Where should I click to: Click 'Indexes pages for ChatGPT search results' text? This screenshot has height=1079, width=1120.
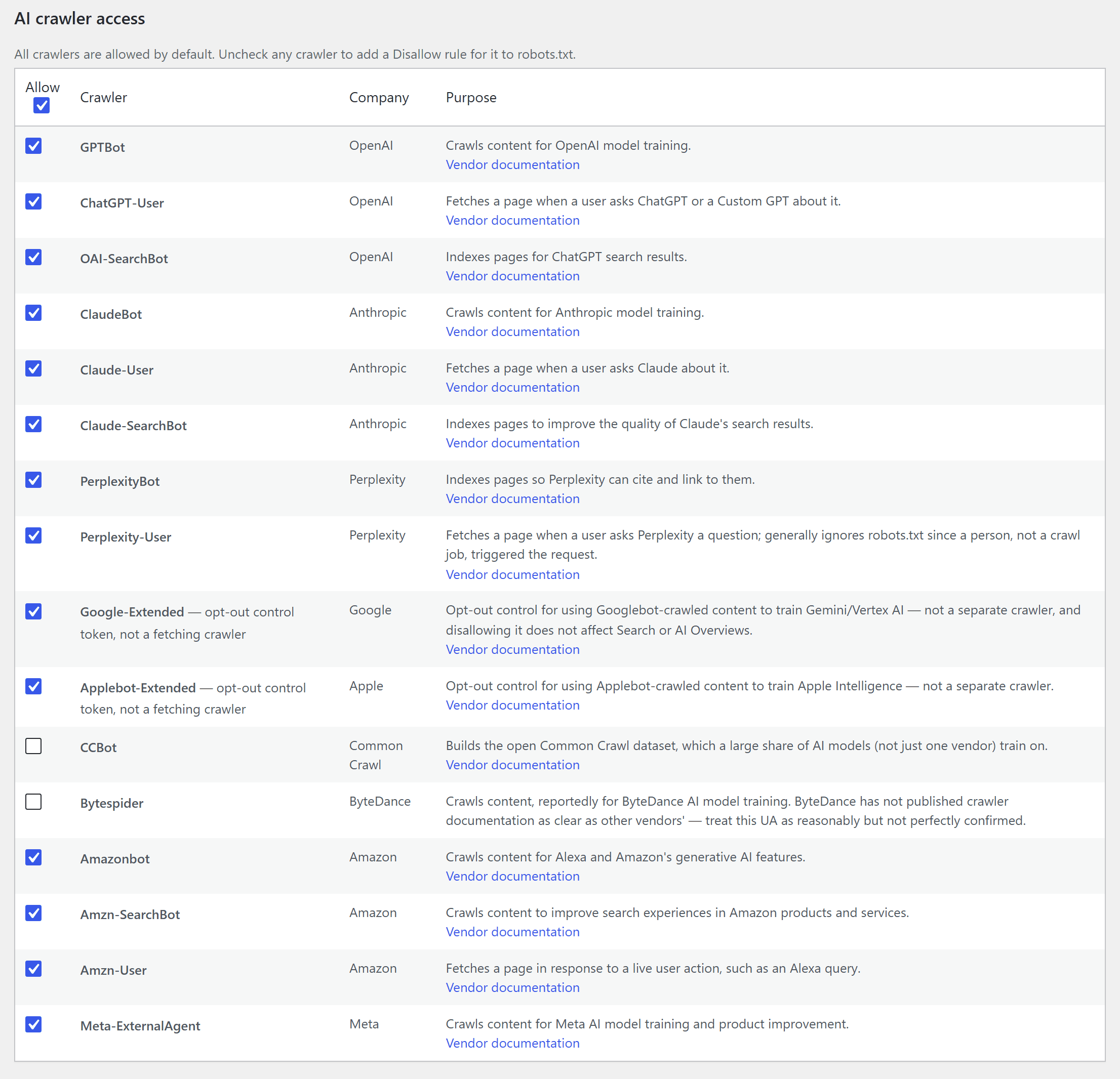(x=566, y=257)
